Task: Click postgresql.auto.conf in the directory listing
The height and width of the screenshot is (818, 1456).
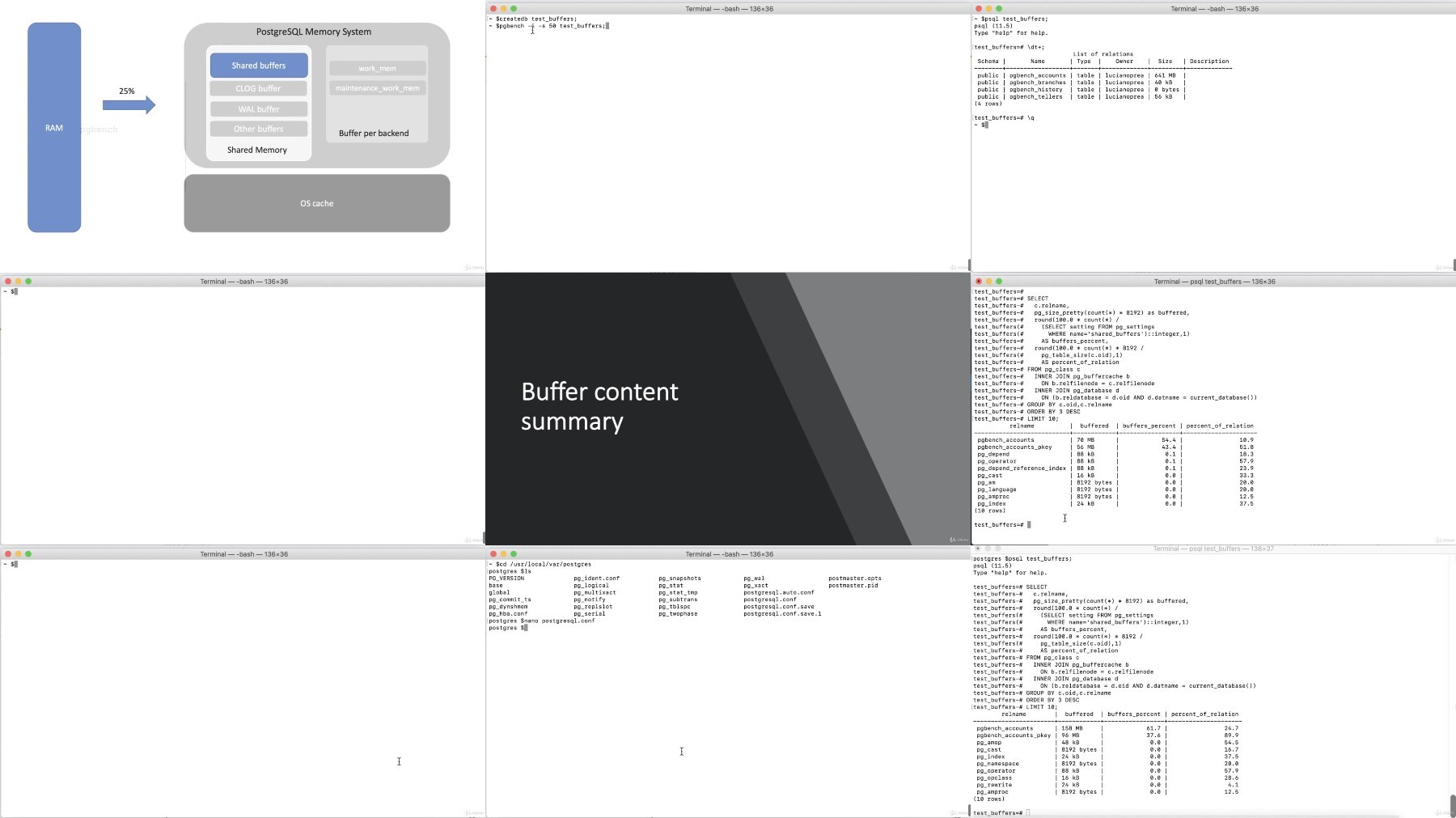Action: (x=778, y=592)
